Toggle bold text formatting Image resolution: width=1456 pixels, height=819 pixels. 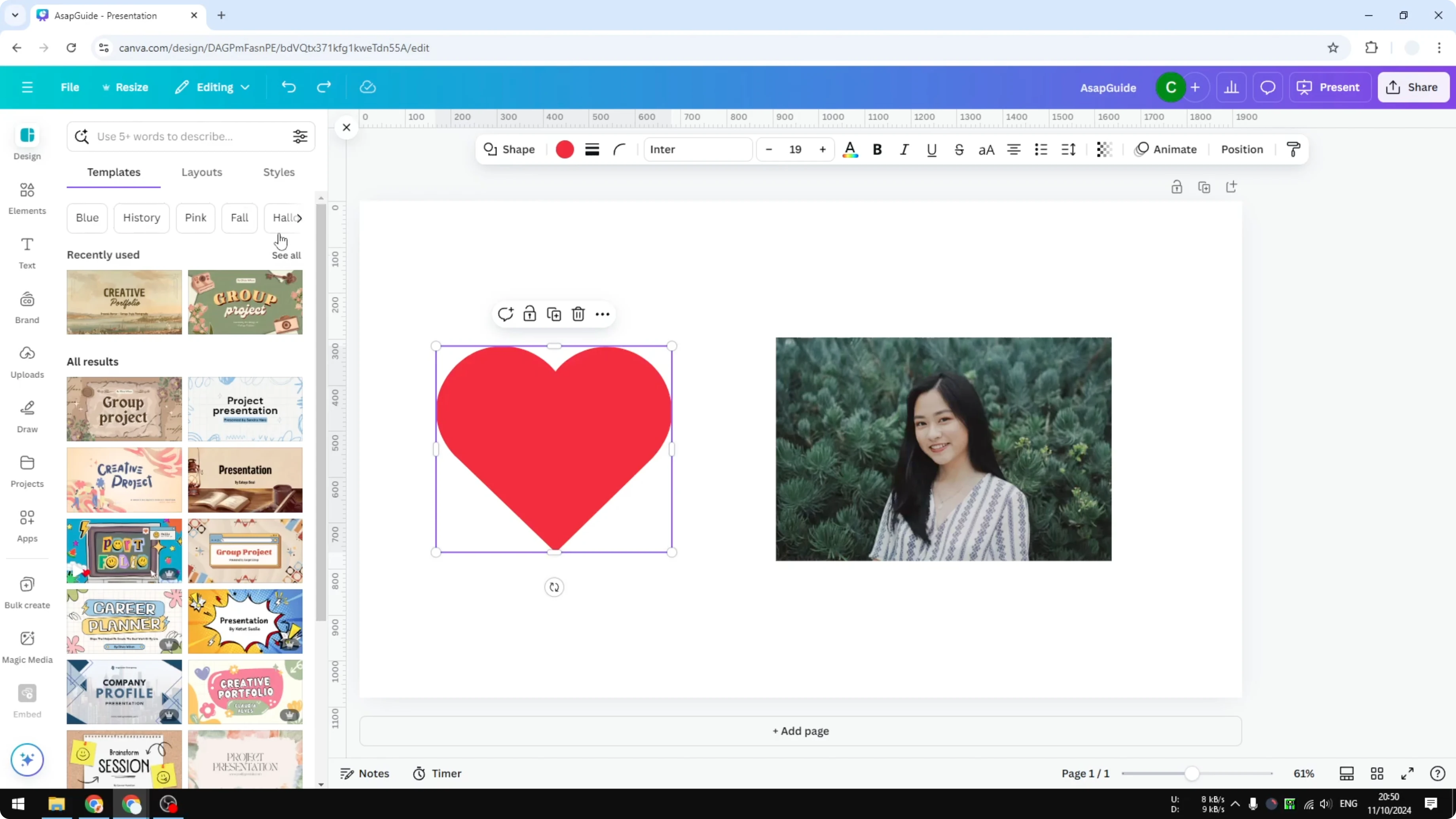pos(877,149)
